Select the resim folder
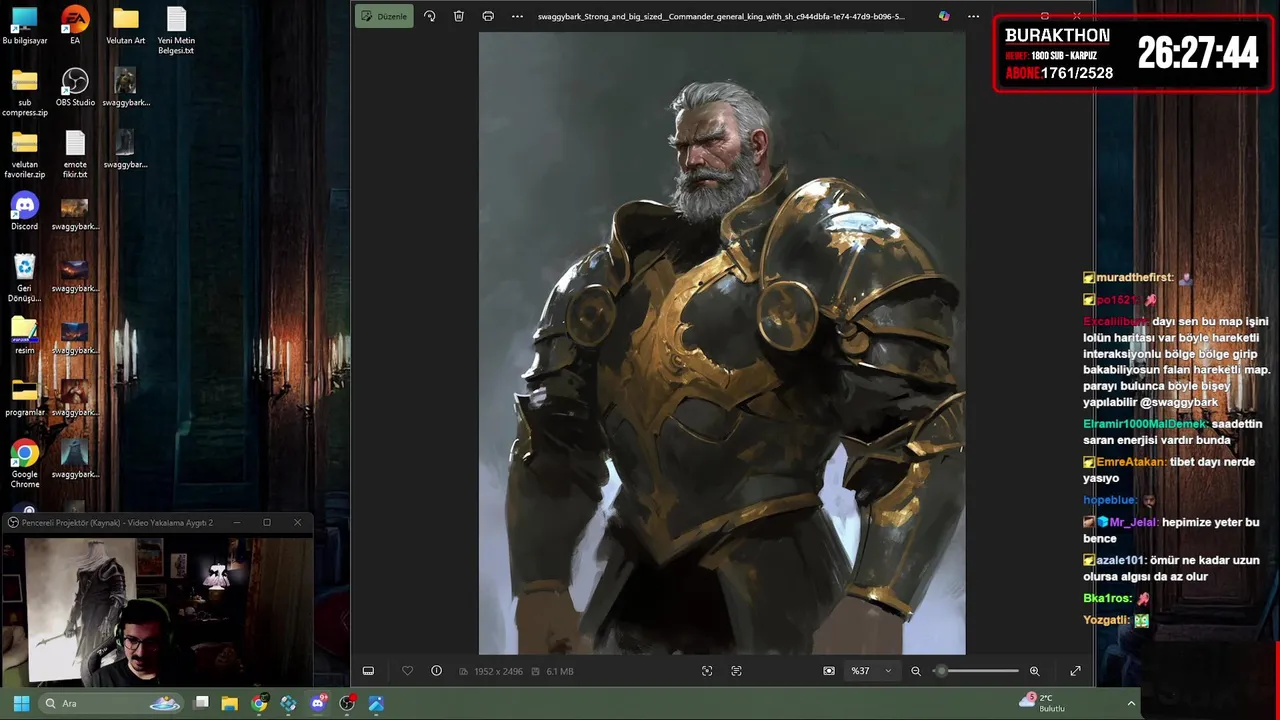Screen dimensions: 1280x720 pos(25,336)
